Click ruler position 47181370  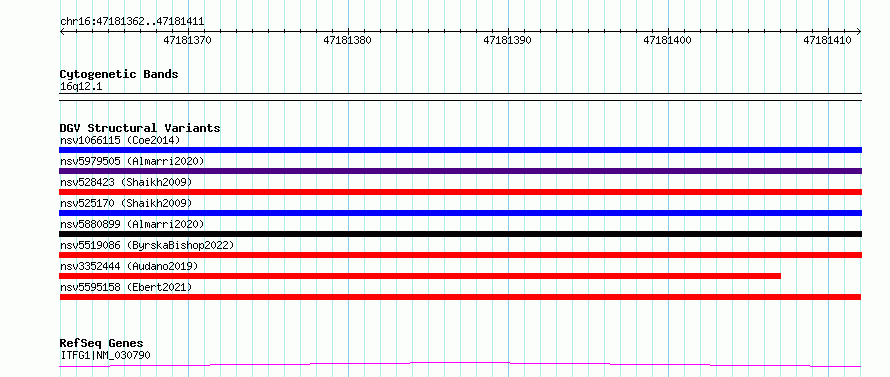[x=187, y=40]
